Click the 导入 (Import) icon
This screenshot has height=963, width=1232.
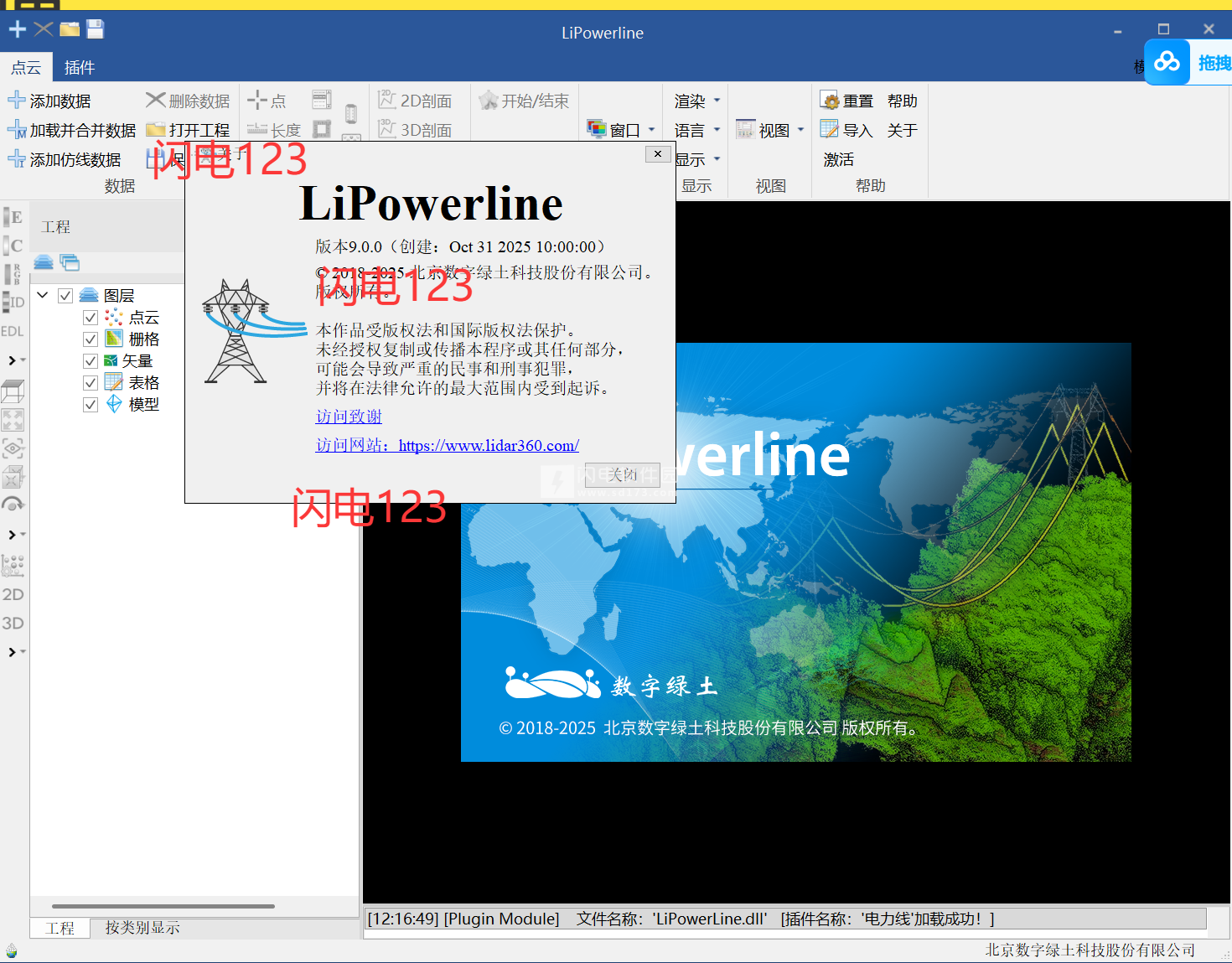coord(830,130)
